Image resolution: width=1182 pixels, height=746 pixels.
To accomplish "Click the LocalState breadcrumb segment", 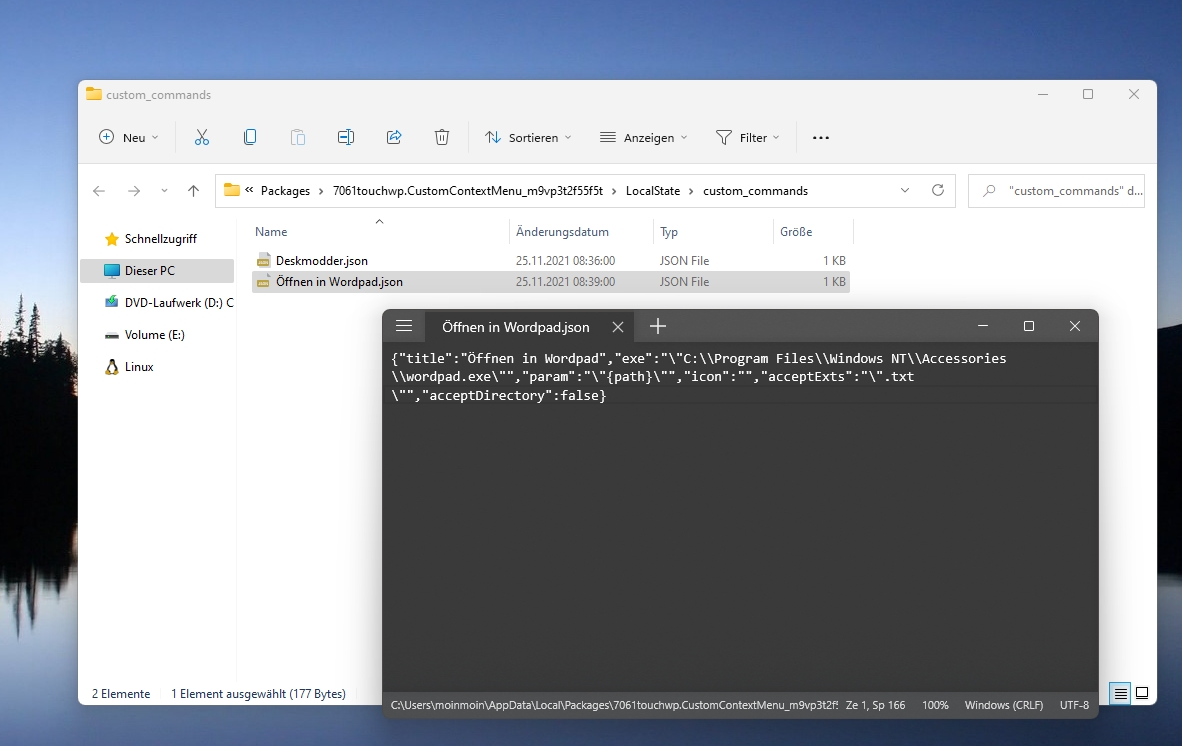I will [653, 191].
